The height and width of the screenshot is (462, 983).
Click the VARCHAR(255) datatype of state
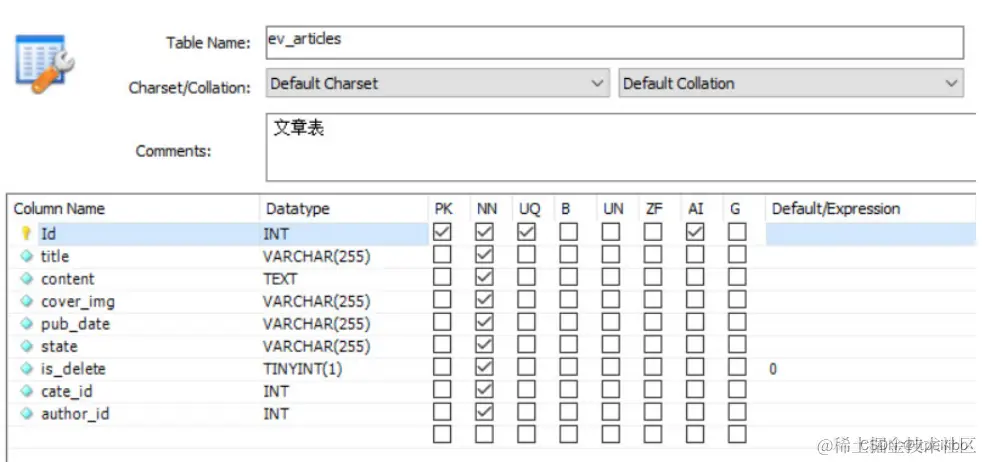[317, 347]
